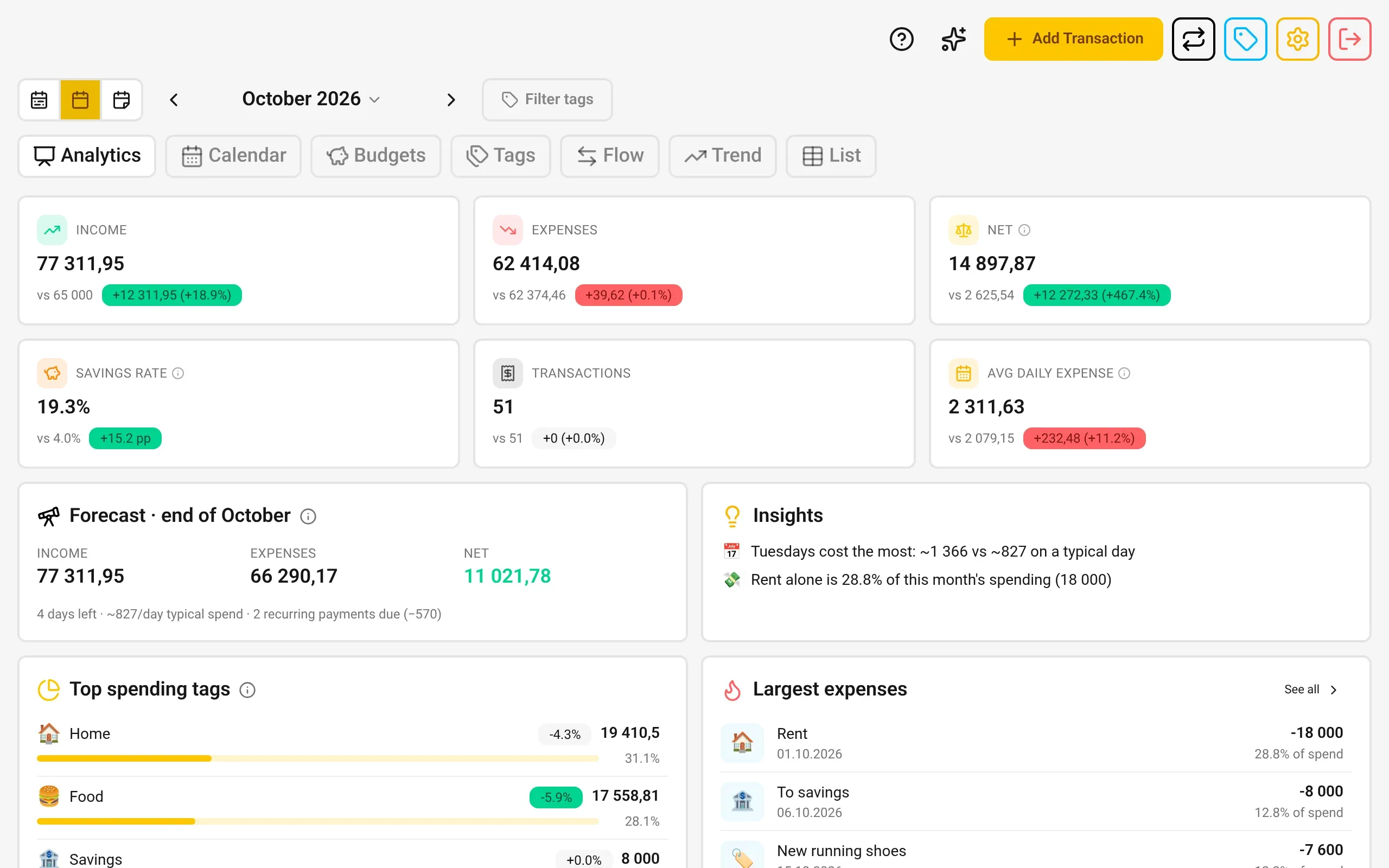
Task: Select the highlighted monthly period view
Action: (80, 100)
